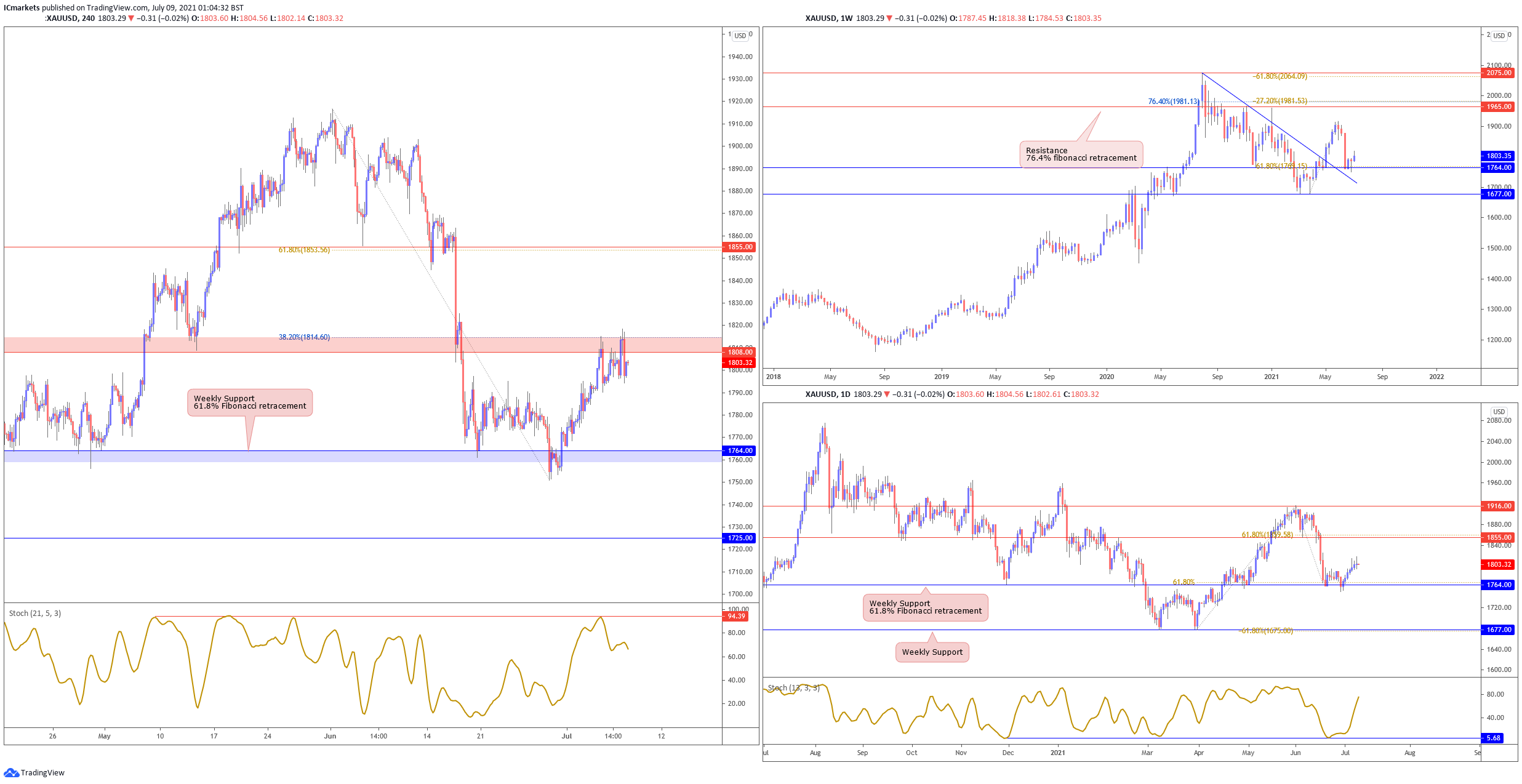
Task: Select the lower Weekly Support callout near 1677
Action: pyautogui.click(x=932, y=652)
